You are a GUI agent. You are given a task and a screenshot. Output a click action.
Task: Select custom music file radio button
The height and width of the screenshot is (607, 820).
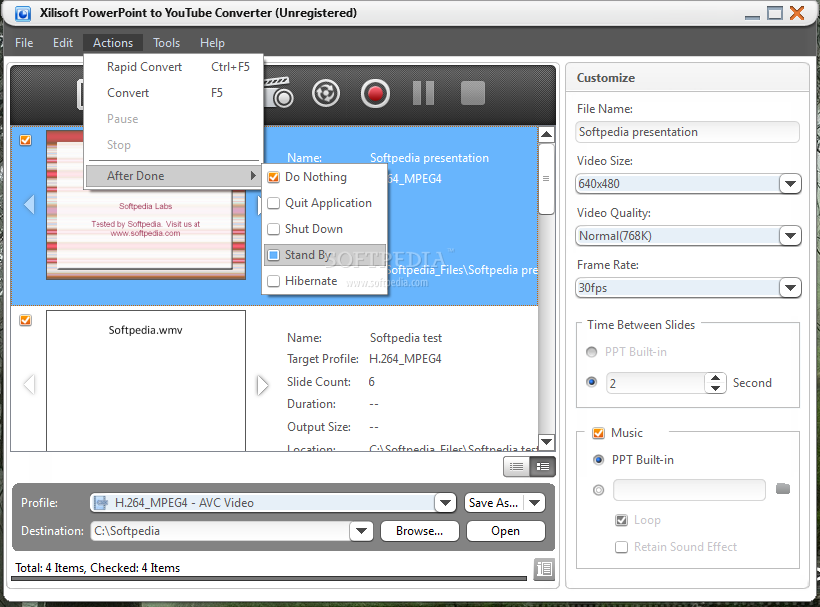tap(599, 490)
